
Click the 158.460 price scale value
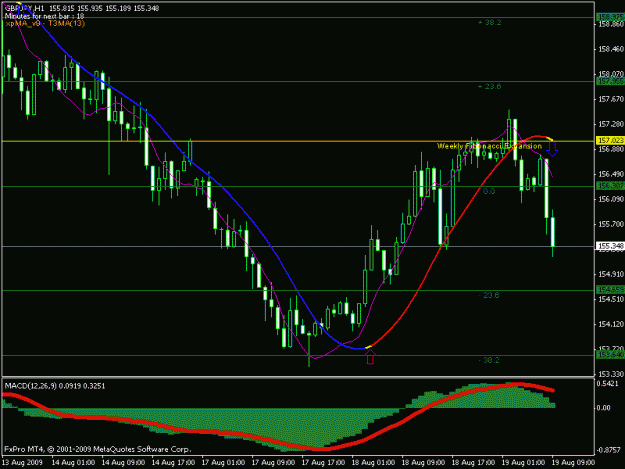611,49
